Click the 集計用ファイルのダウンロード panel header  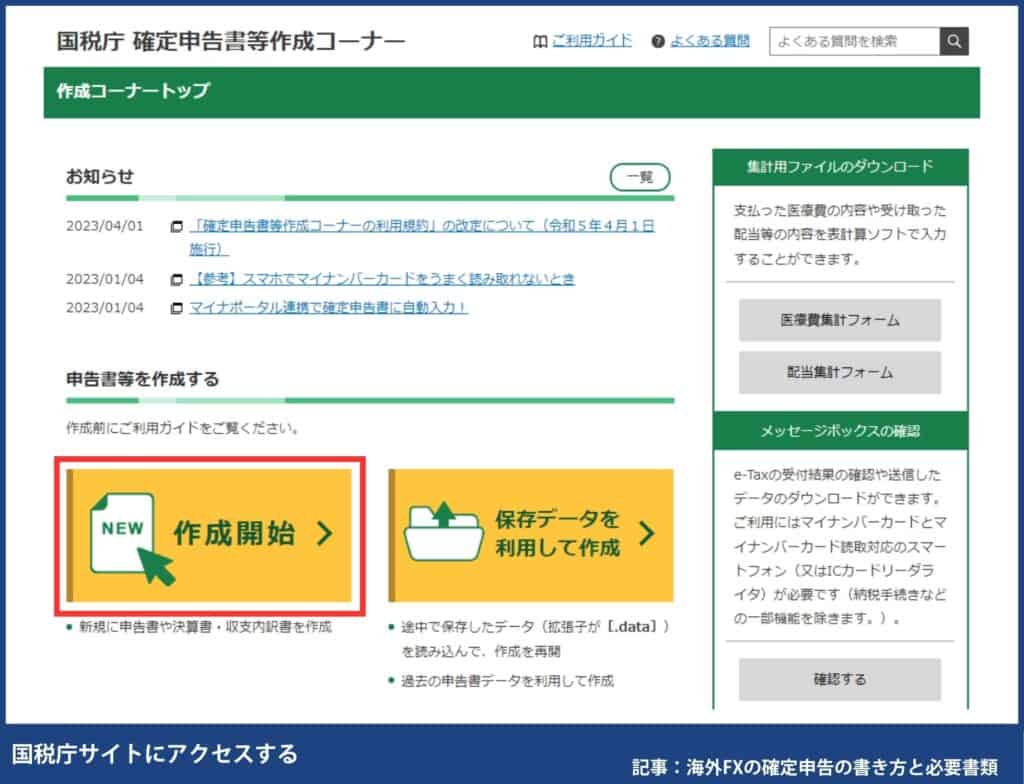click(840, 167)
